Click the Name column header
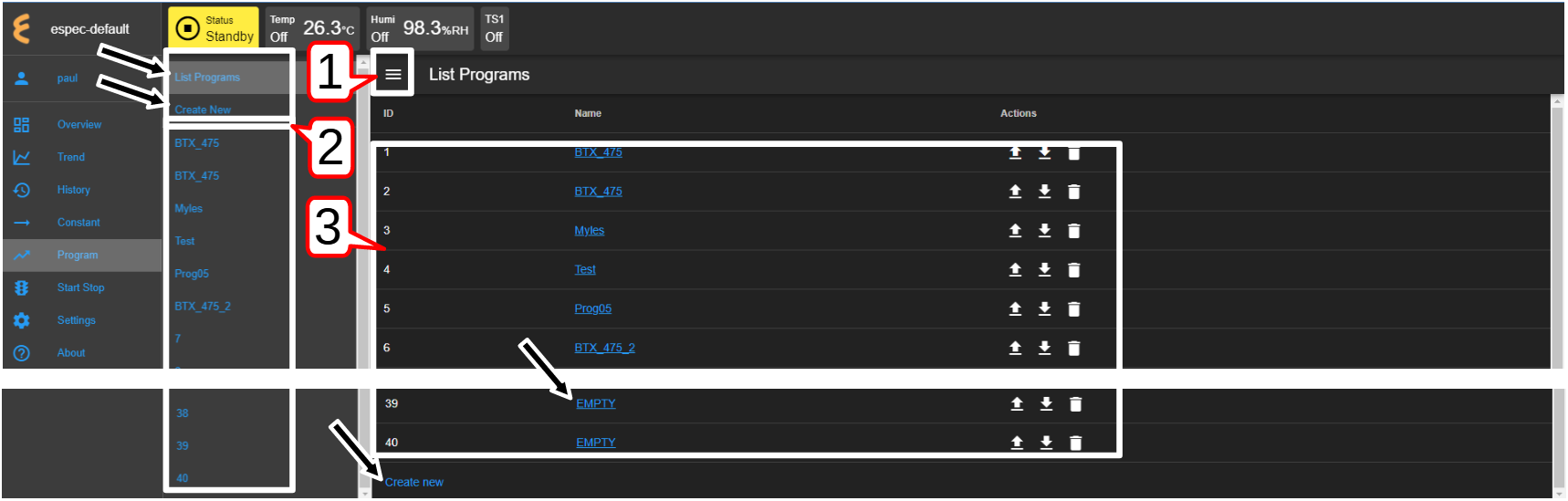Screen dimensions: 1568x501 [x=588, y=113]
